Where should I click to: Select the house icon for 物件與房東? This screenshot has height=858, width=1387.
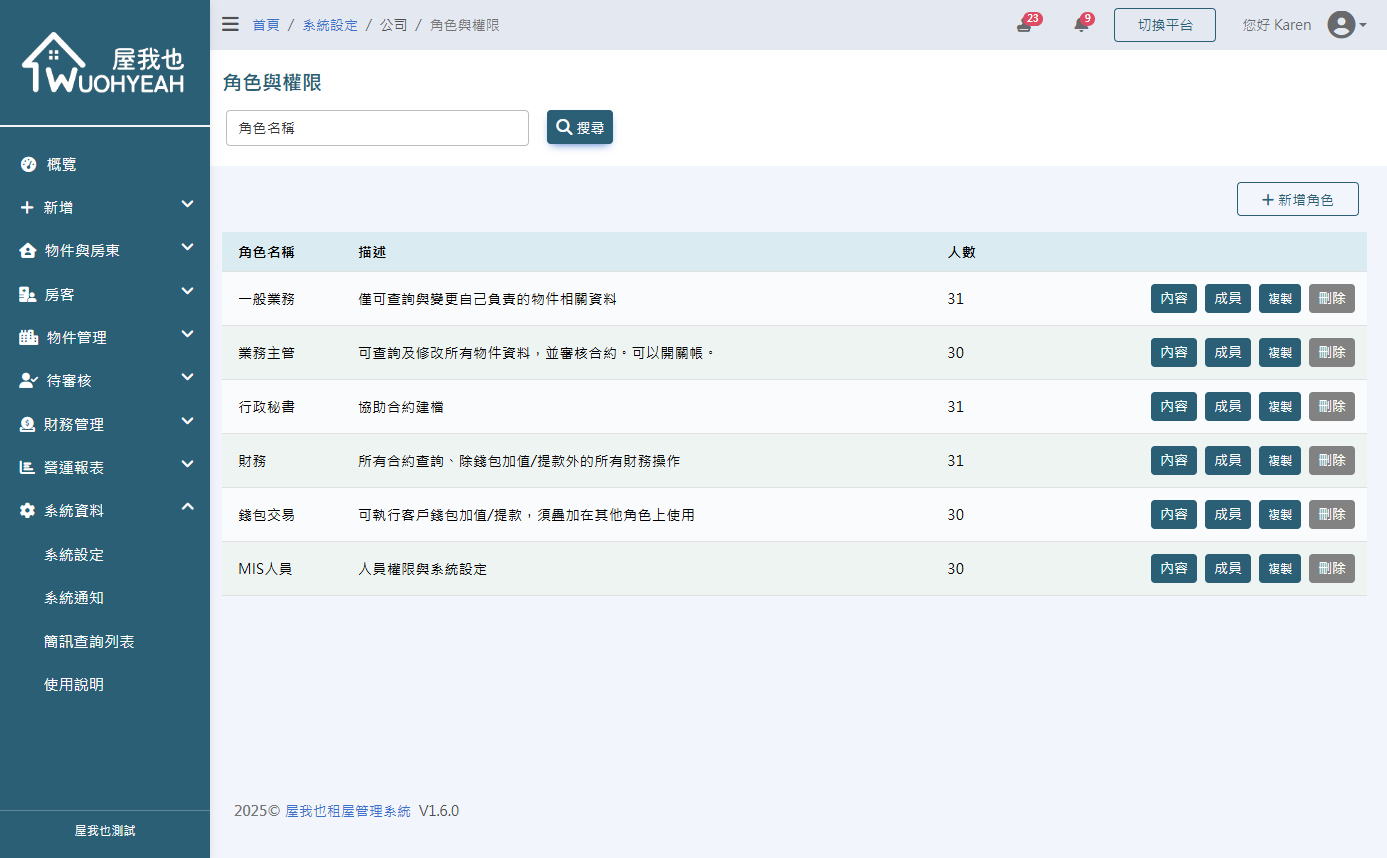27,250
